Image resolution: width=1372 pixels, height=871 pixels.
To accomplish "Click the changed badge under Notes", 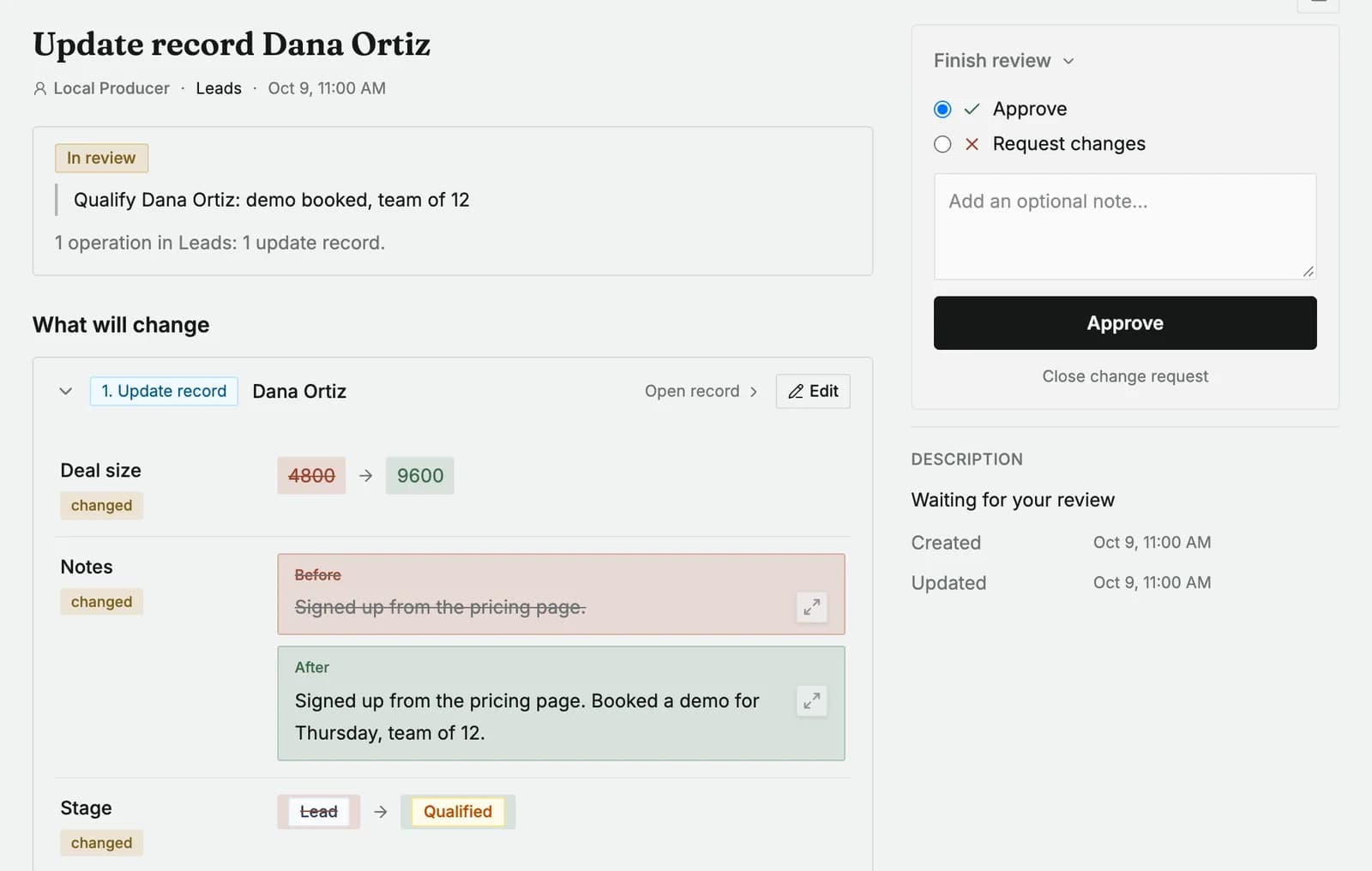I will coord(101,602).
